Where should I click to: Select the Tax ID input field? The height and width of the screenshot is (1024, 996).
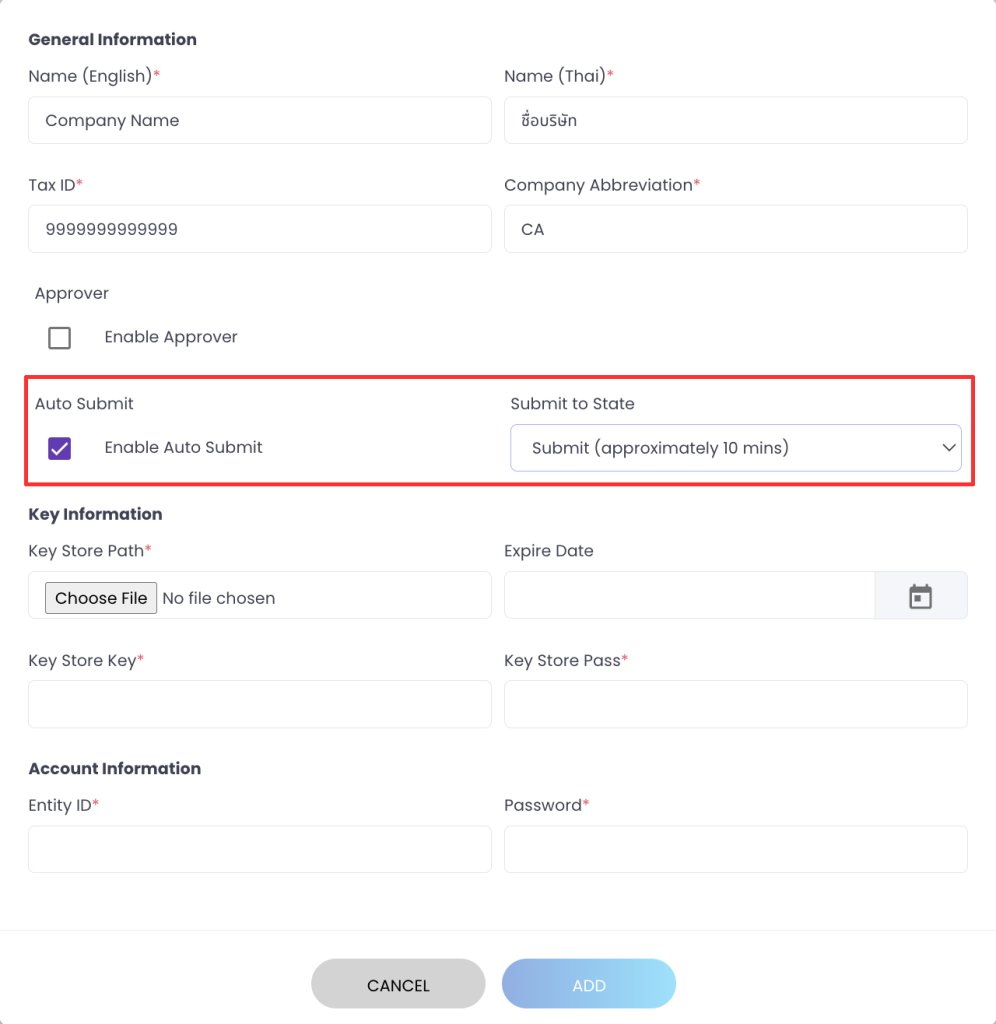click(x=260, y=229)
